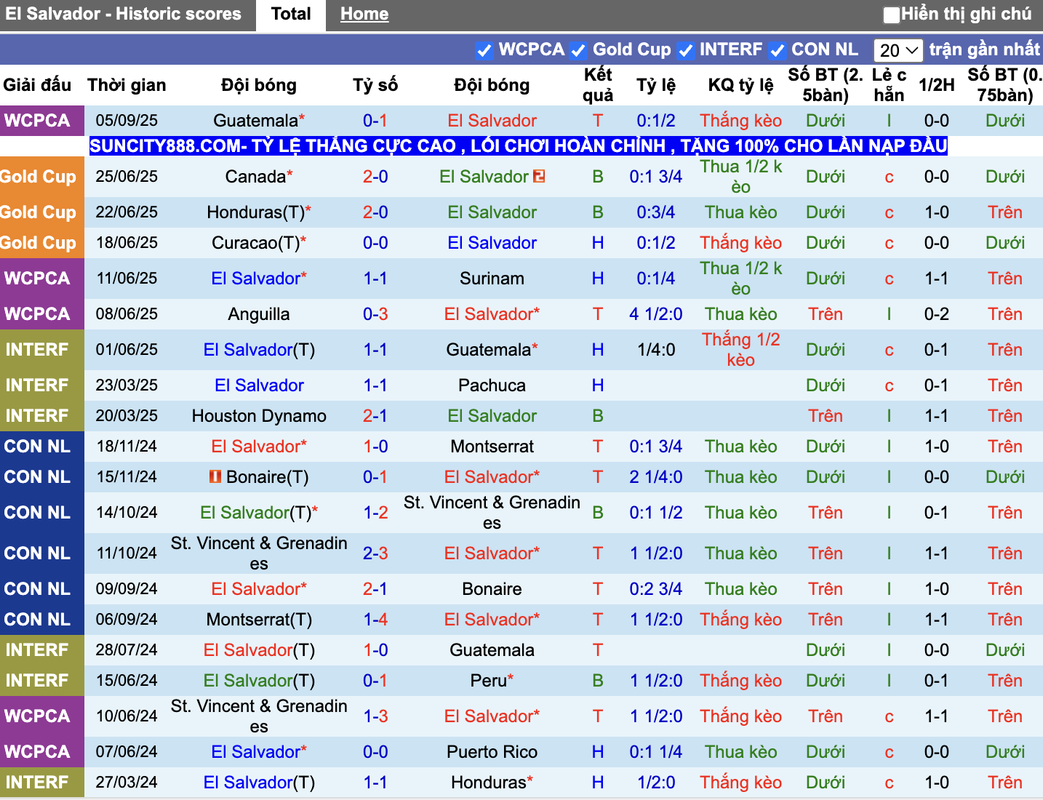This screenshot has height=800, width=1043.
Task: Click the 0-1 score on 05/09/25
Action: pyautogui.click(x=375, y=121)
